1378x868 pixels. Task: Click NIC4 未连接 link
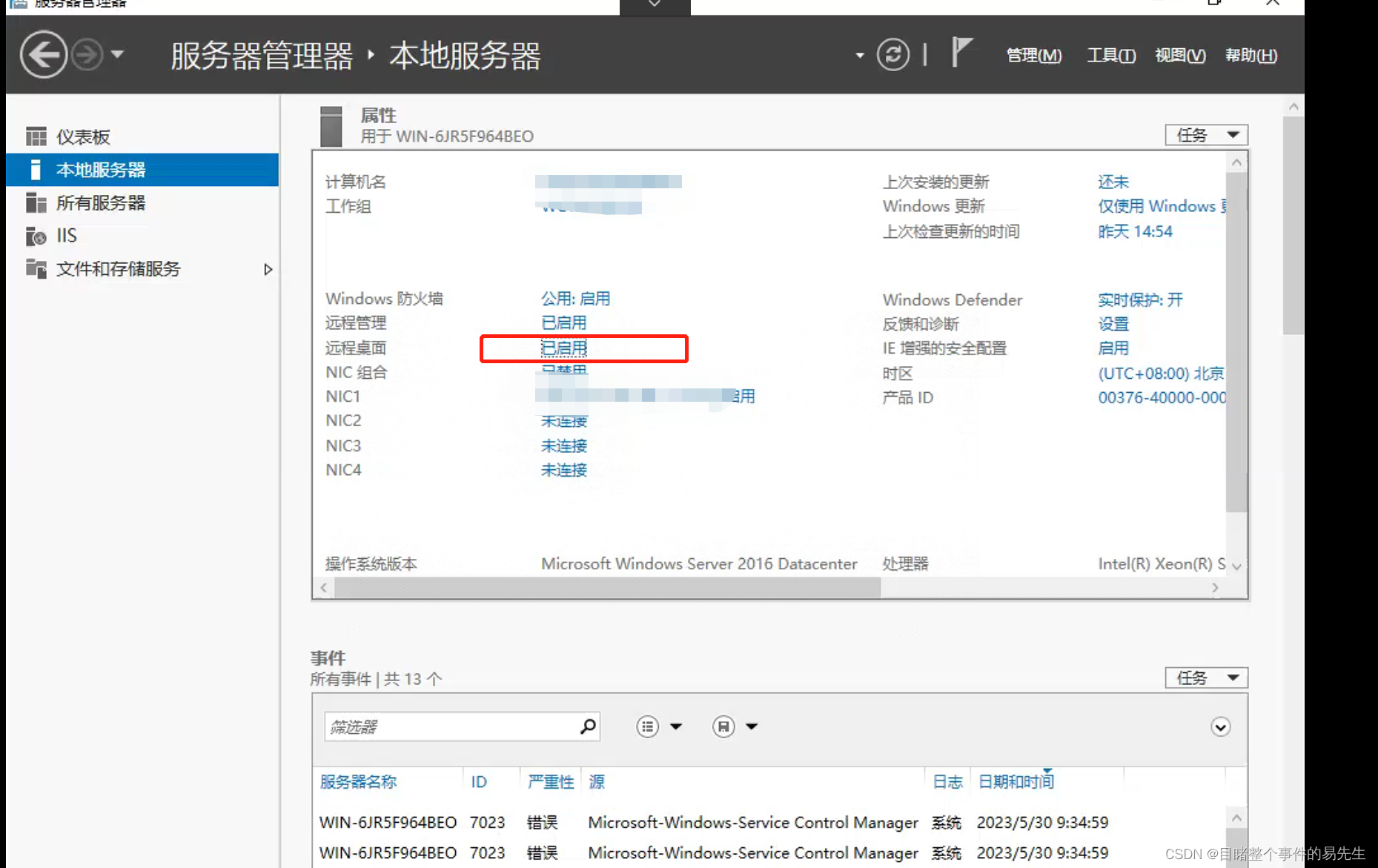click(x=564, y=470)
